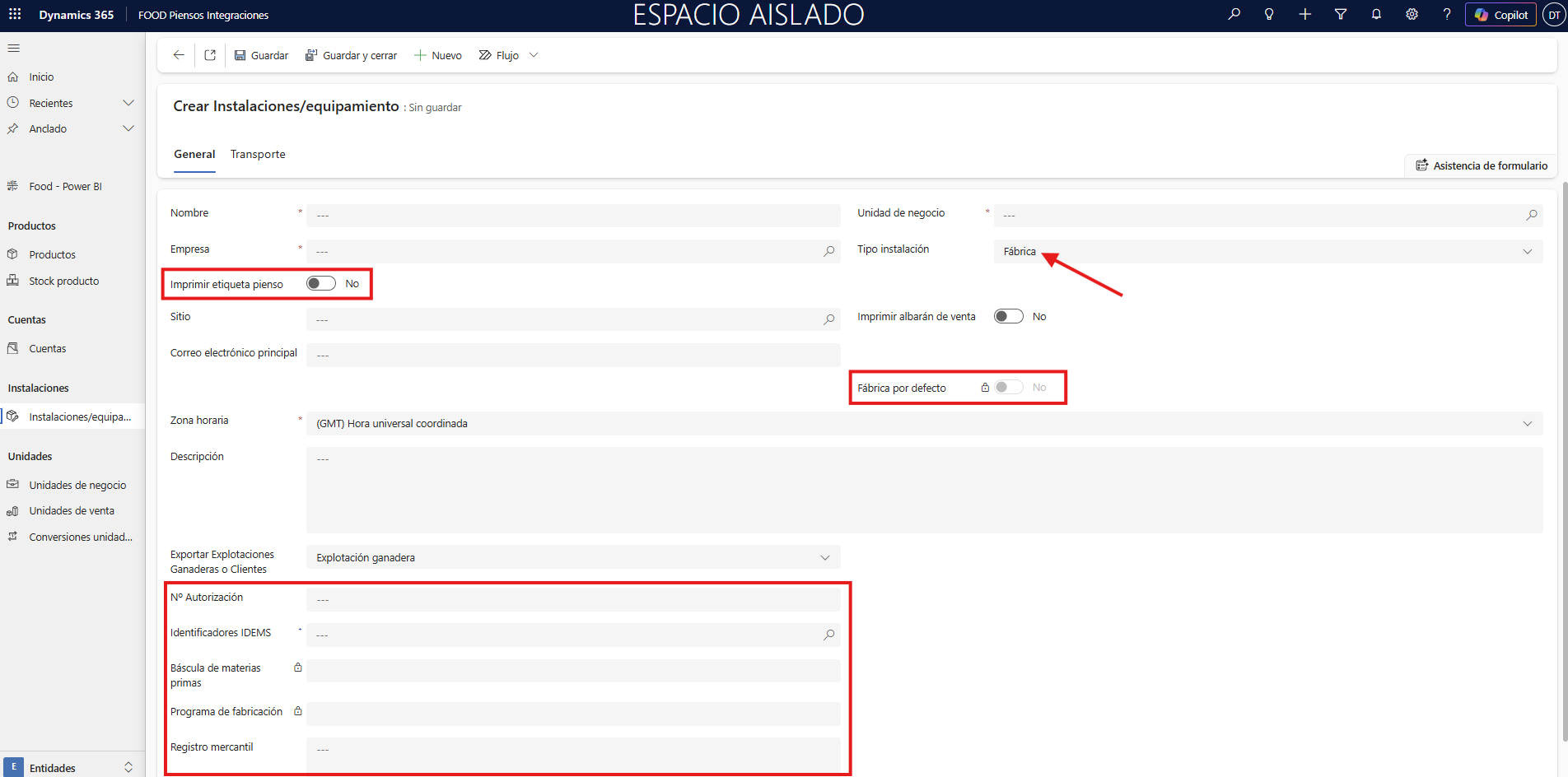The image size is (1568, 777).
Task: Open notifications bell icon
Action: click(1376, 14)
